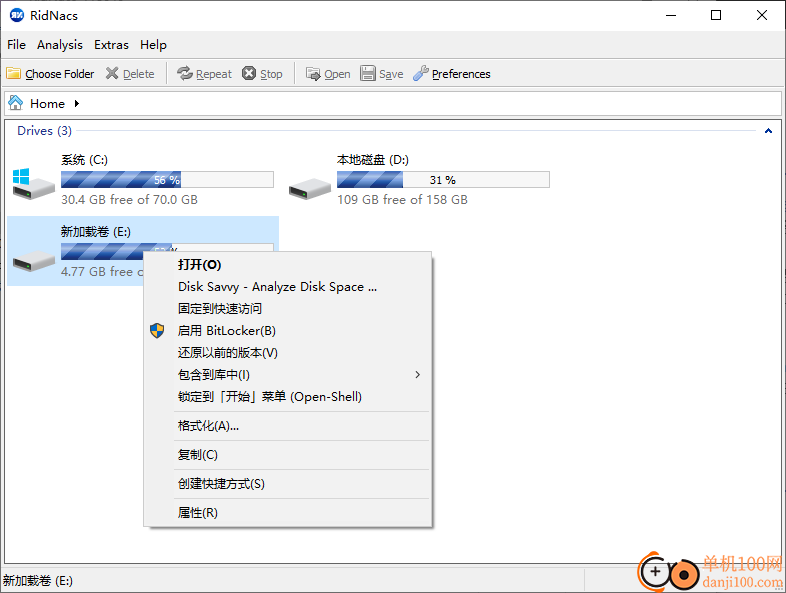Click the Save floppy disk icon
This screenshot has height=593, width=786.
tap(367, 74)
